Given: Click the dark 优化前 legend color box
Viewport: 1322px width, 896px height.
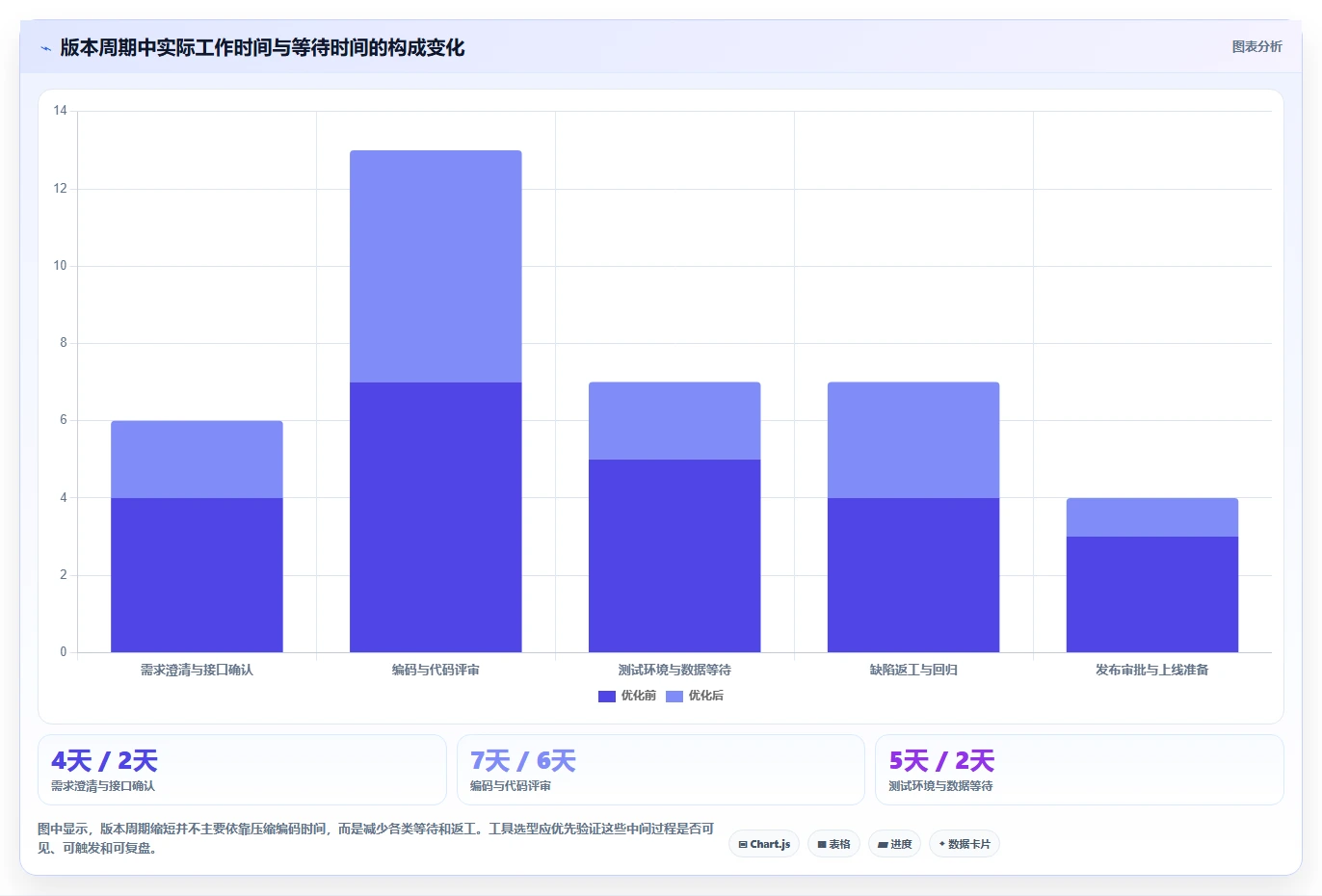Looking at the screenshot, I should coord(607,696).
